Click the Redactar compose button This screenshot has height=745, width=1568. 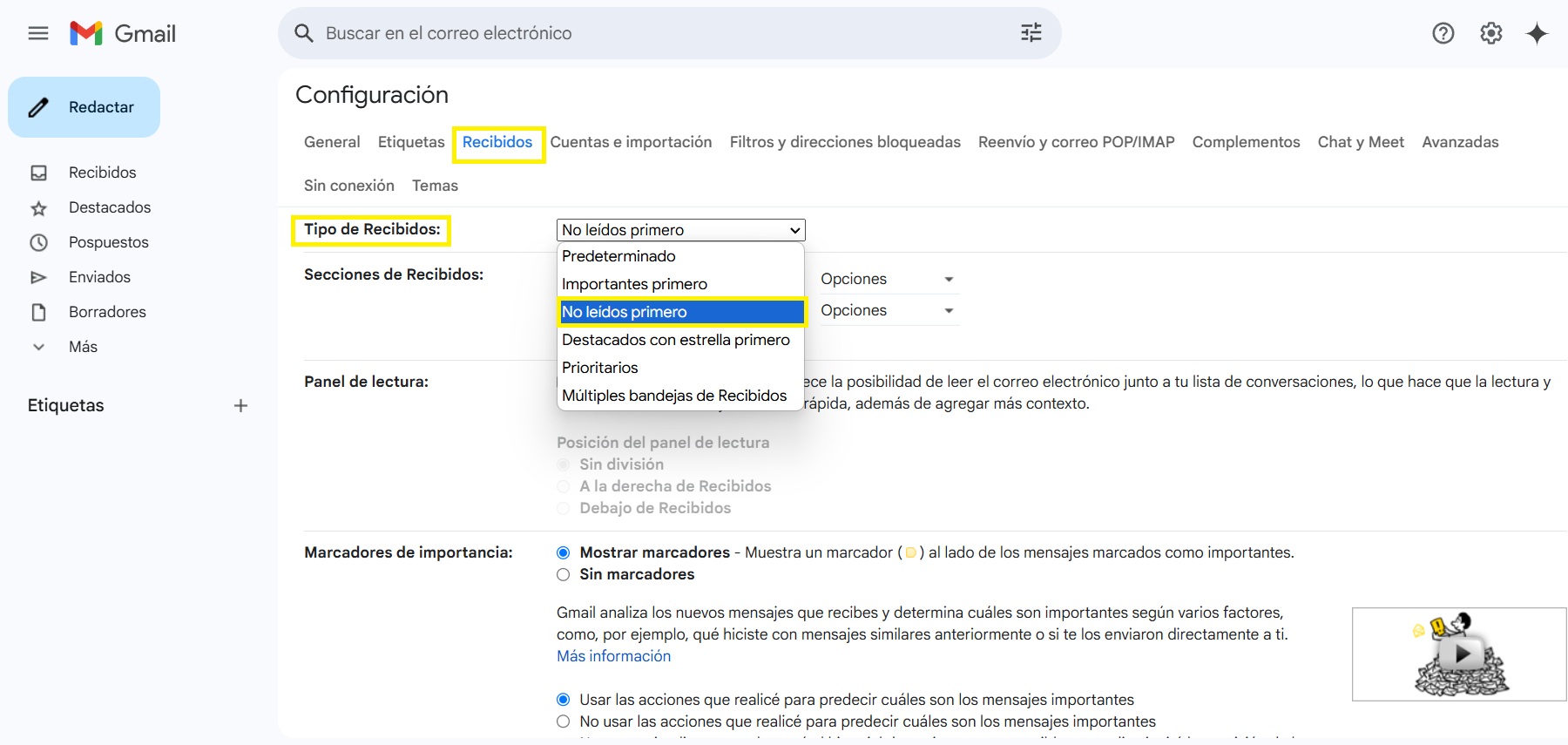[84, 107]
